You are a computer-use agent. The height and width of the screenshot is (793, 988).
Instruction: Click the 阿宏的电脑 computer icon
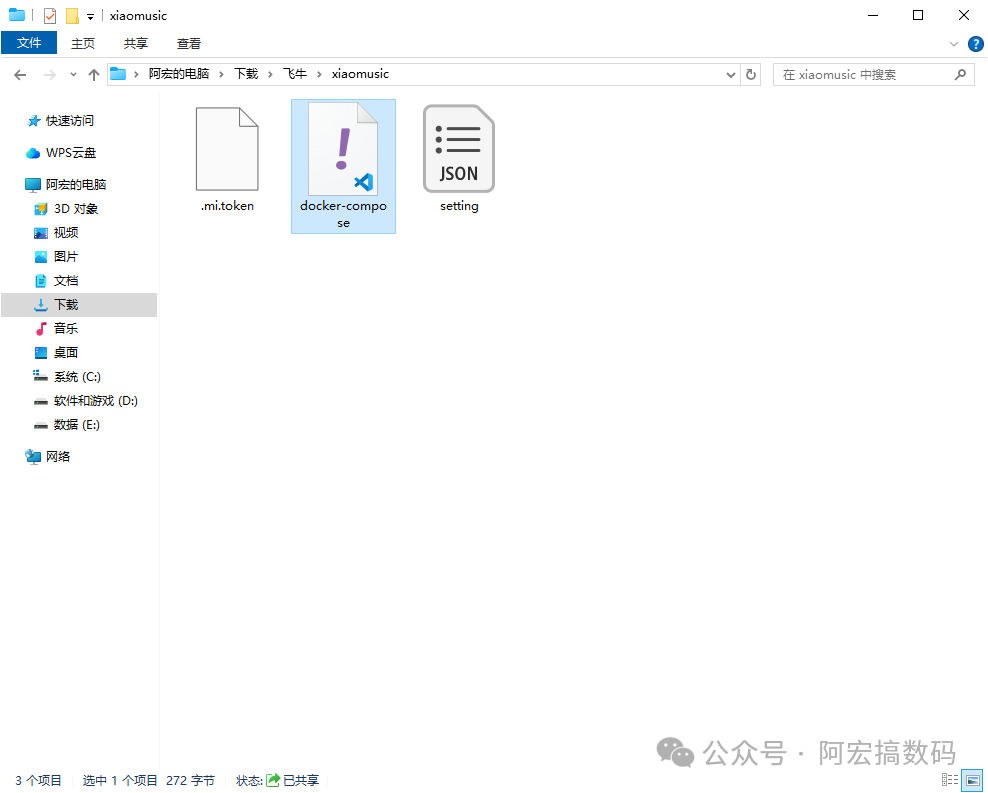(x=33, y=185)
